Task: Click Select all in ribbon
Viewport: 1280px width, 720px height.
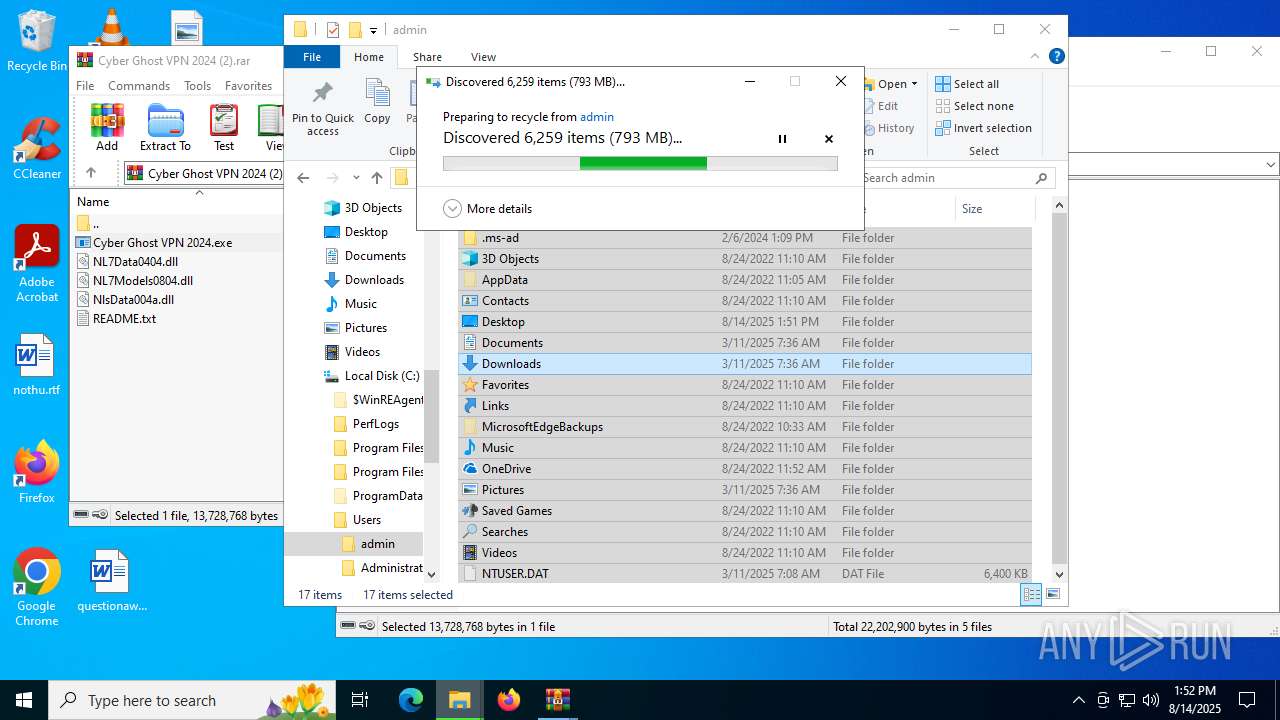Action: click(967, 84)
